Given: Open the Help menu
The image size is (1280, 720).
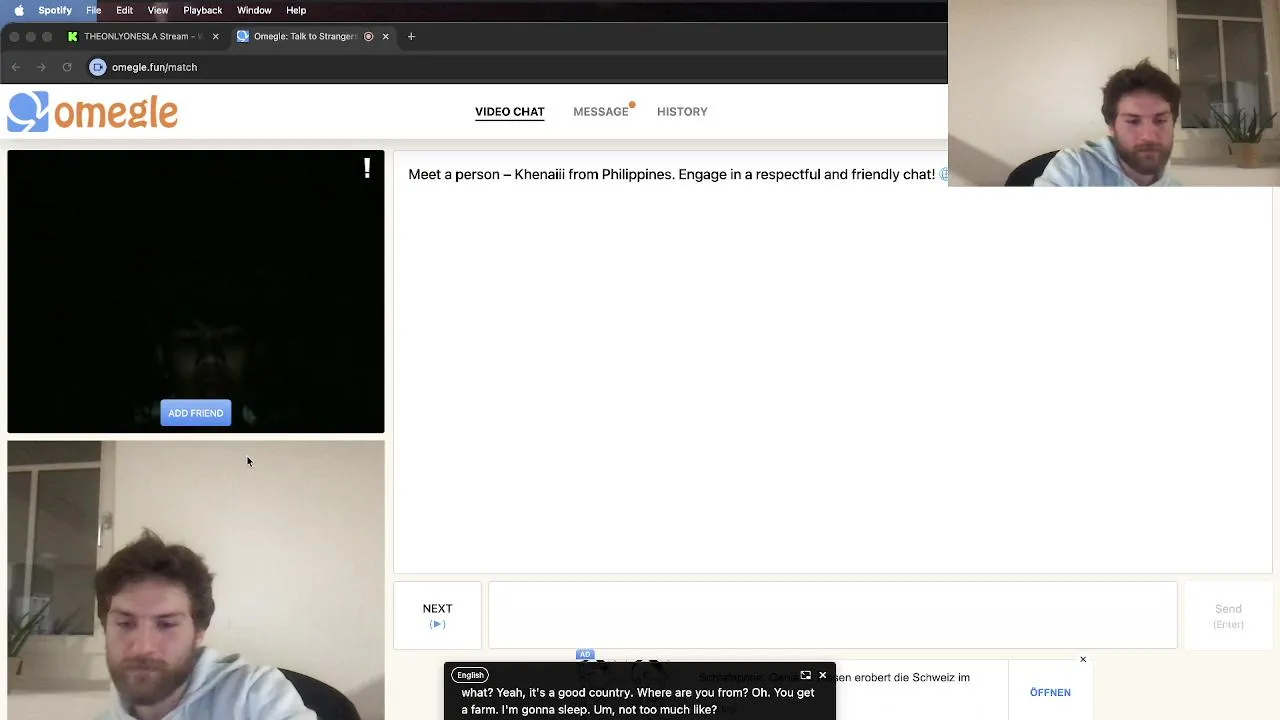Looking at the screenshot, I should tap(296, 10).
